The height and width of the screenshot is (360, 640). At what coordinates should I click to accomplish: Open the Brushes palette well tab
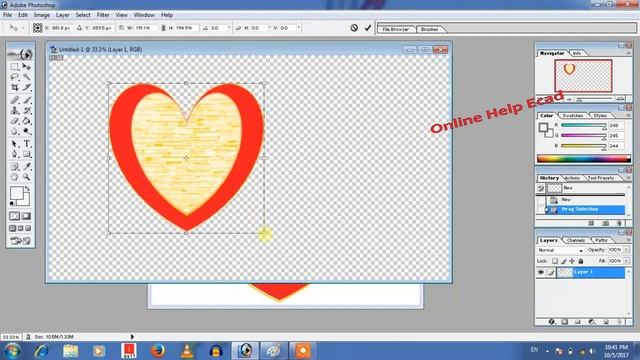click(429, 29)
